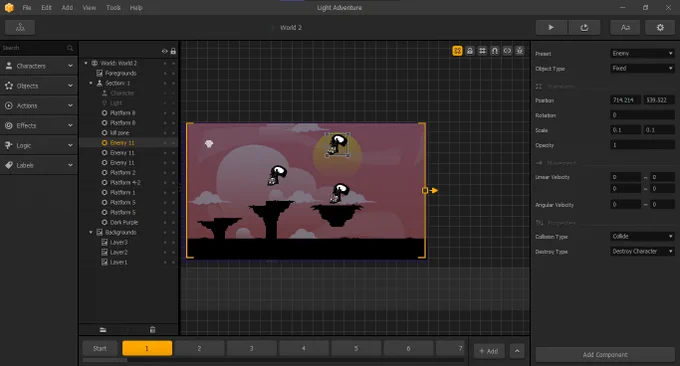Open the Add menu
Viewport: 680px width, 366px height.
click(x=67, y=7)
